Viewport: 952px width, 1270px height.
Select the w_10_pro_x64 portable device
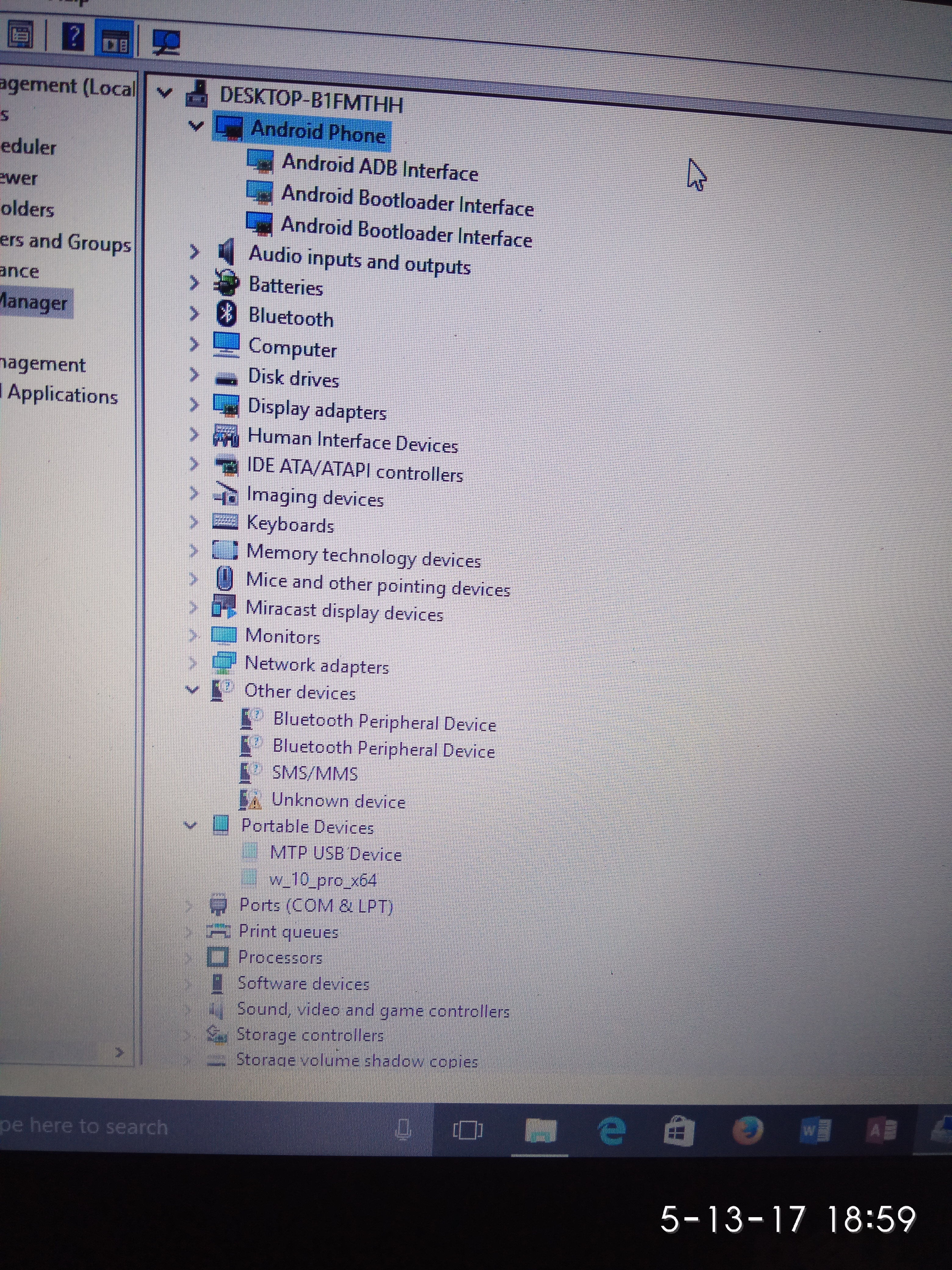click(323, 880)
